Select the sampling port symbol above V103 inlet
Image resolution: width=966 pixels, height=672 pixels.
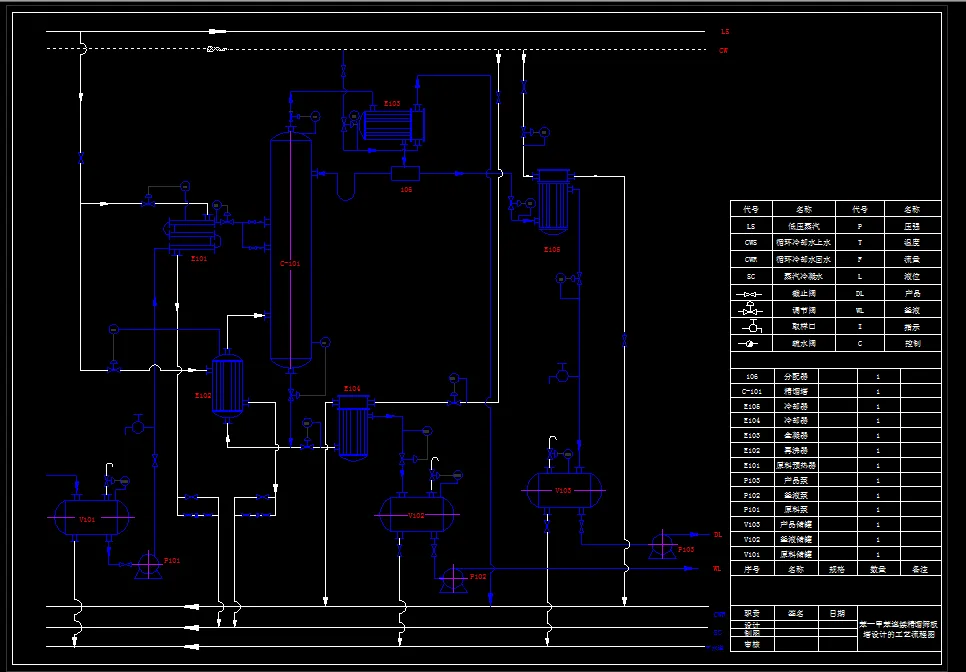pyautogui.click(x=561, y=373)
